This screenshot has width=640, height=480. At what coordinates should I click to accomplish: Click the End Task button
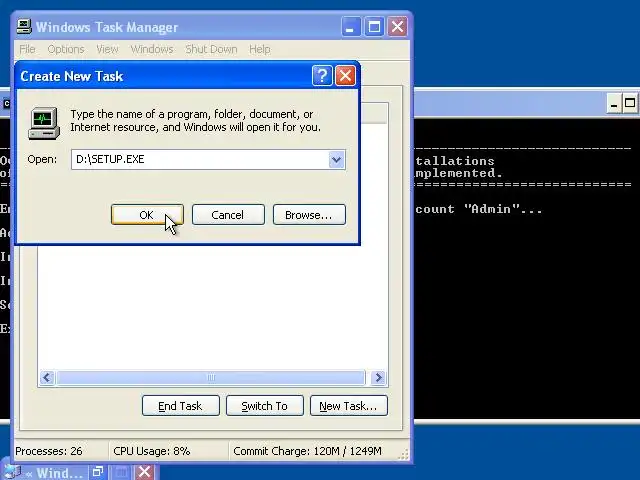[x=180, y=406]
